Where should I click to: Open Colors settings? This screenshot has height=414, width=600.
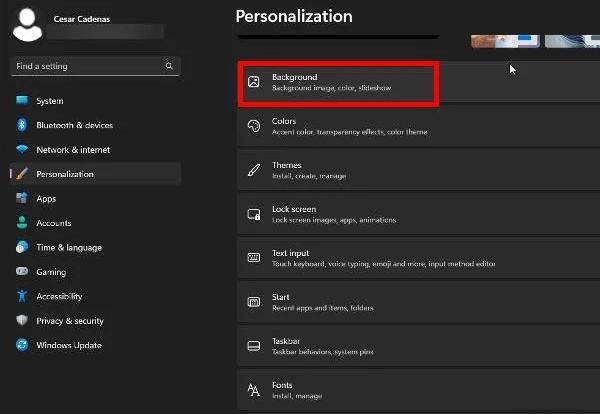[419, 126]
